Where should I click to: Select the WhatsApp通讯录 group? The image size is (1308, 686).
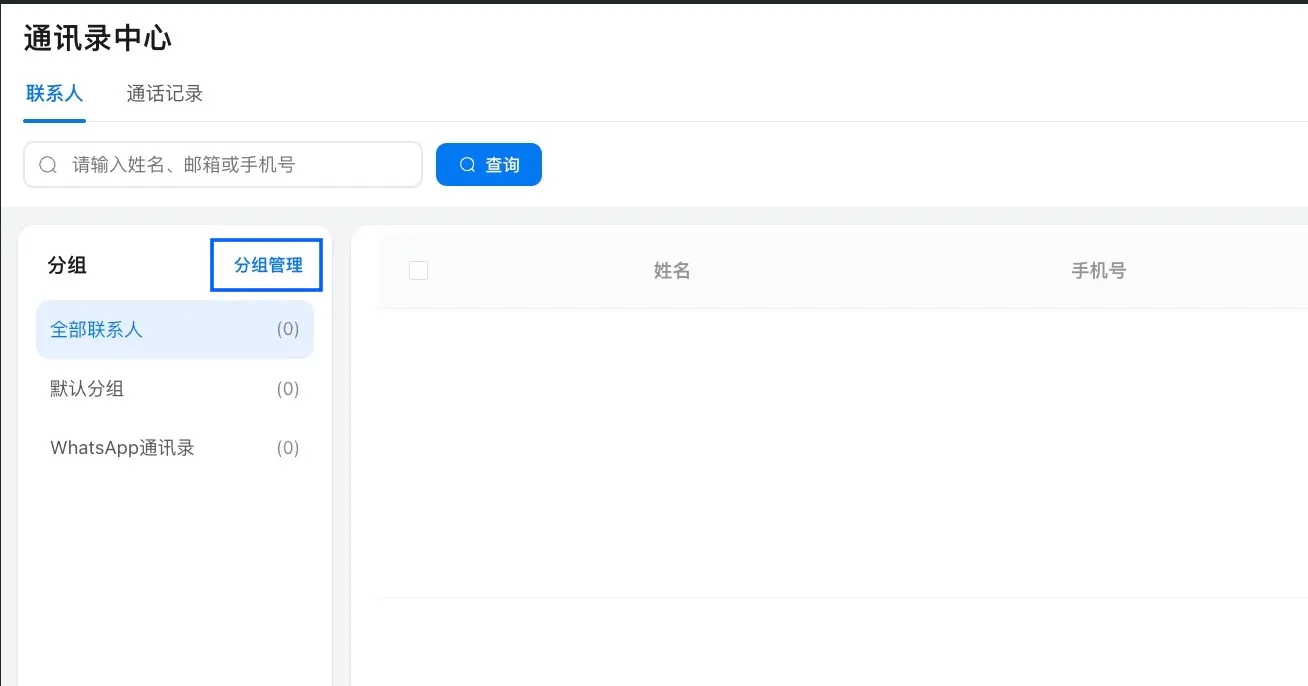pyautogui.click(x=175, y=447)
